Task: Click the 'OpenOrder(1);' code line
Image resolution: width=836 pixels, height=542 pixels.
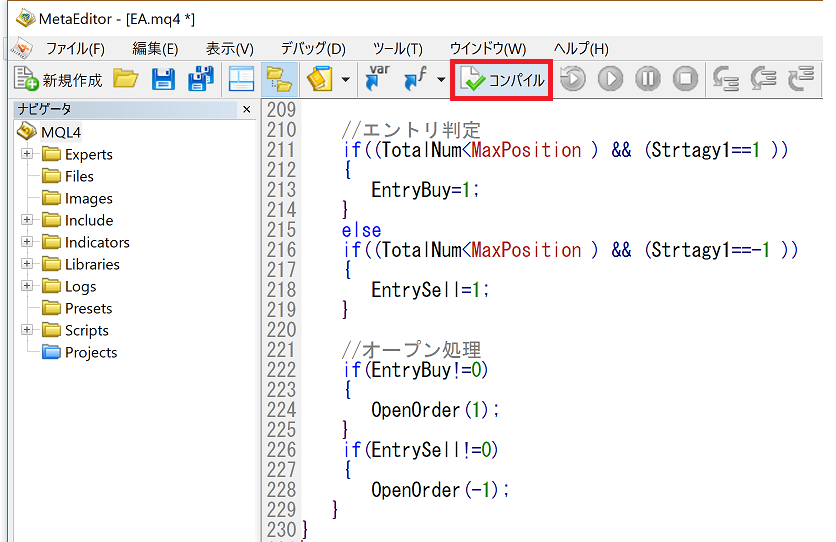Action: (x=435, y=410)
